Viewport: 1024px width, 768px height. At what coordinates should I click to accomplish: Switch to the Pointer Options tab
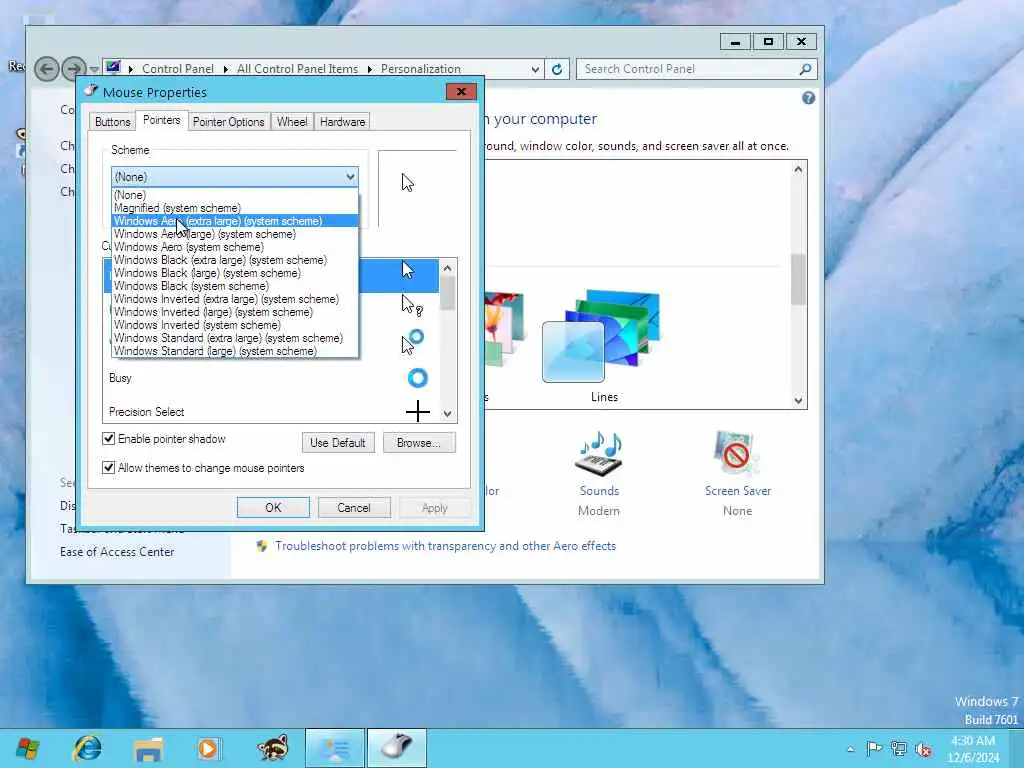(229, 121)
